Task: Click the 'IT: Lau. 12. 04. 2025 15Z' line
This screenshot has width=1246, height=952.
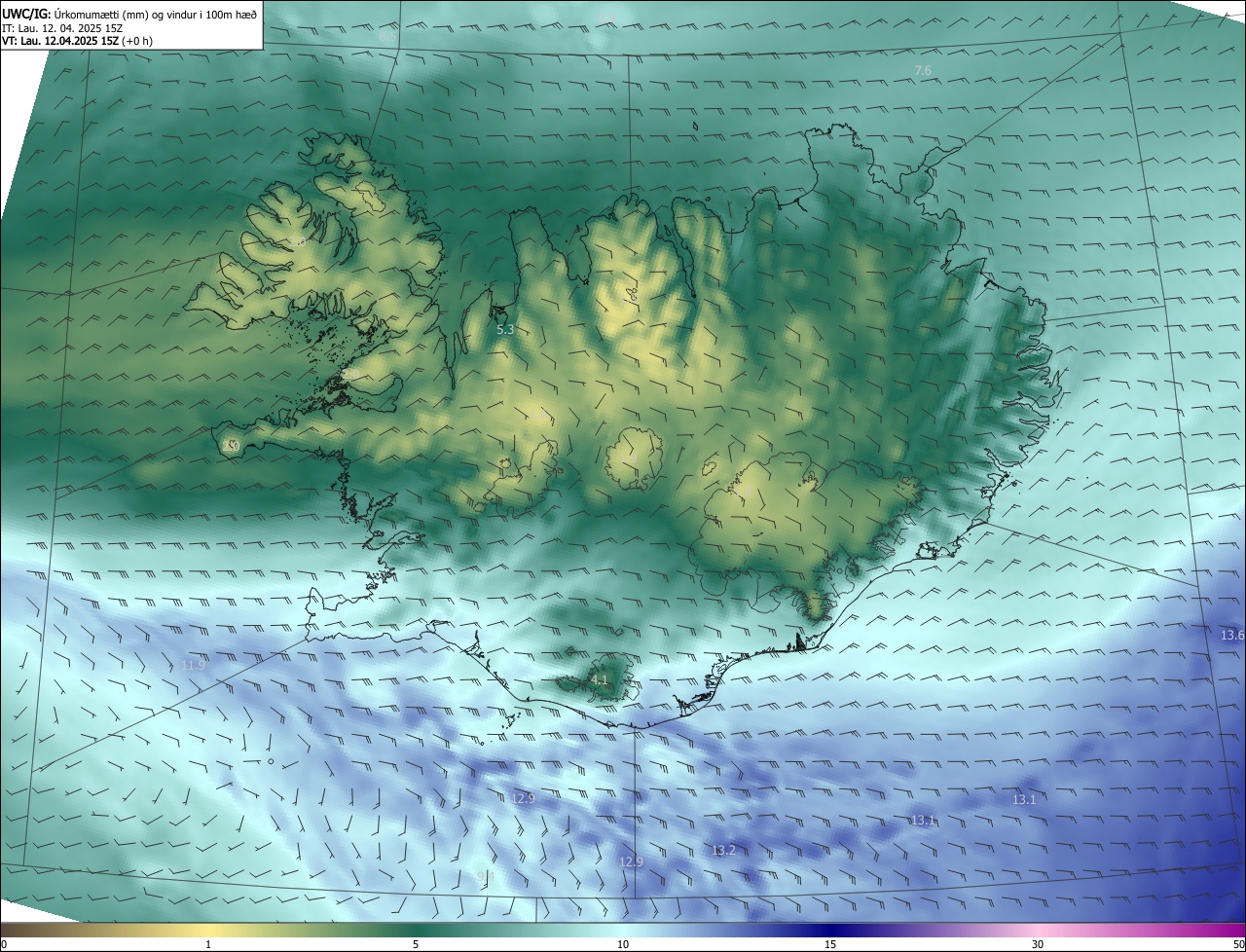Action: click(x=62, y=28)
